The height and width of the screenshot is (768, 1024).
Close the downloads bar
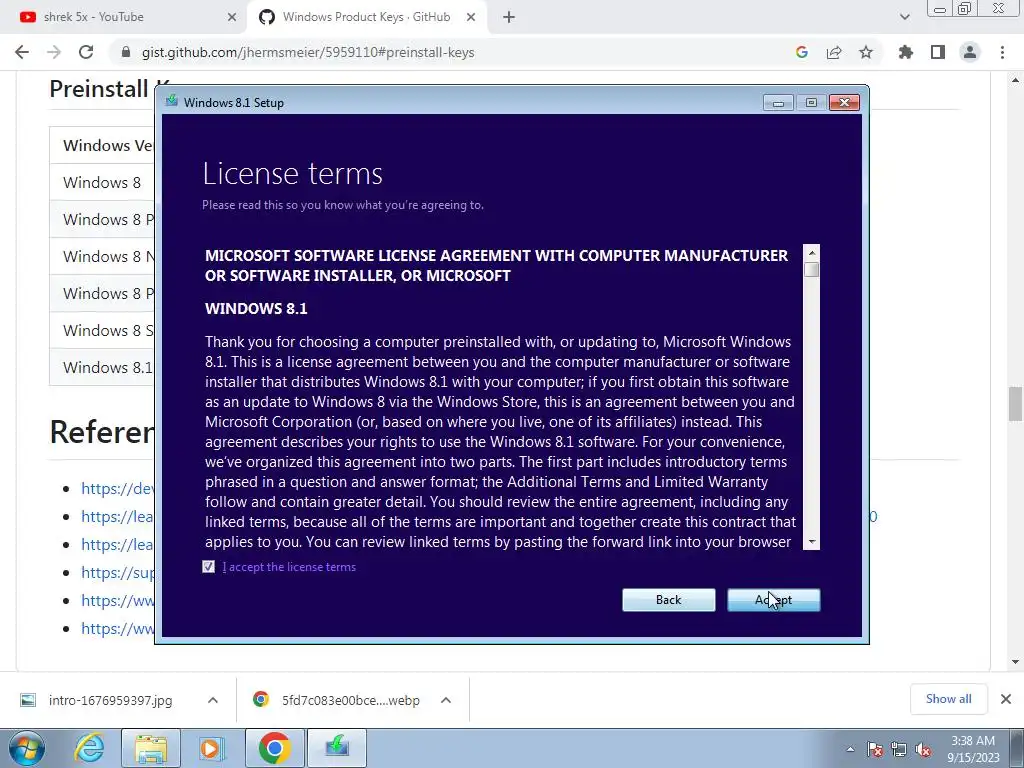click(1006, 699)
